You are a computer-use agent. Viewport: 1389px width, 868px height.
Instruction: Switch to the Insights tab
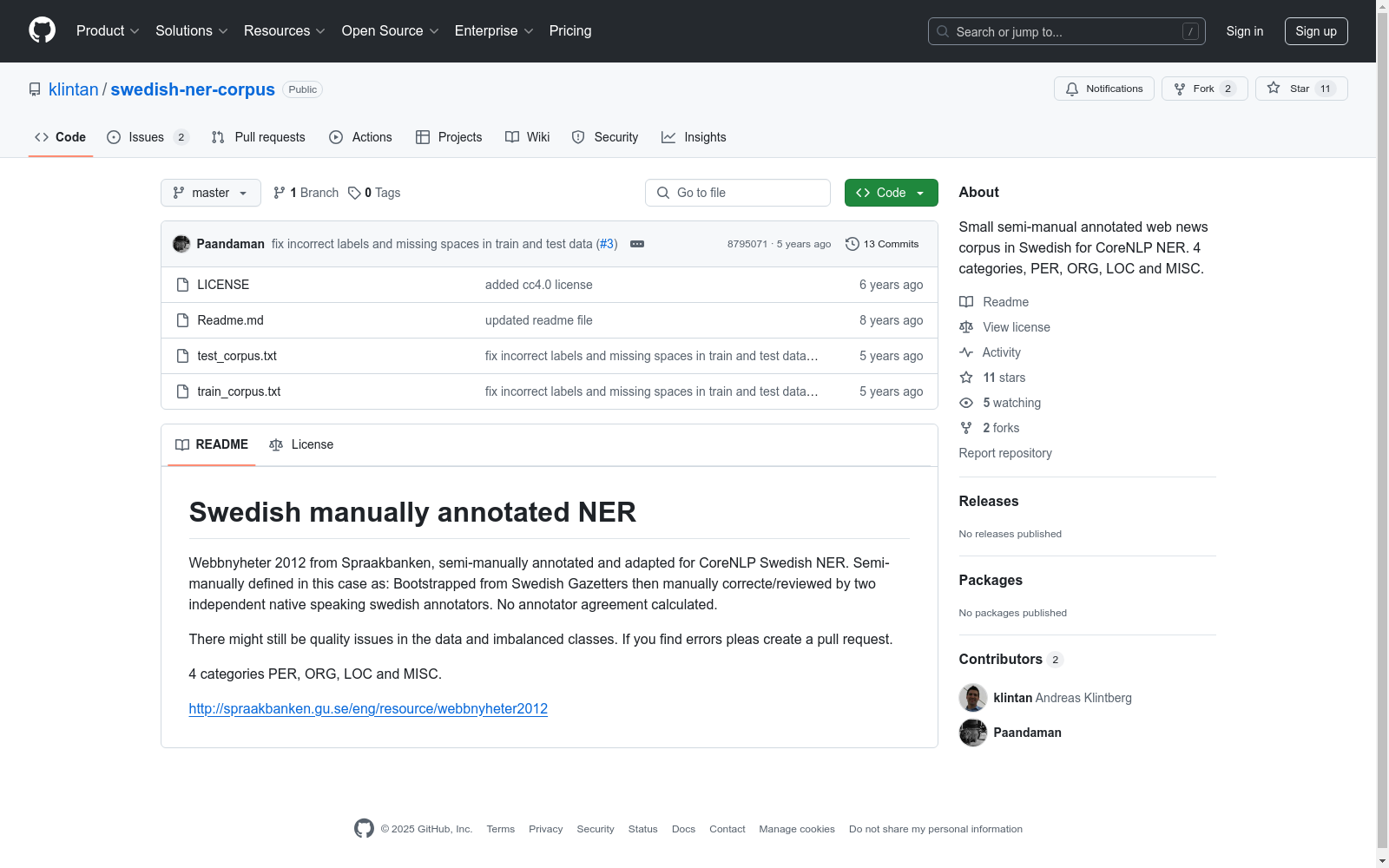pos(694,137)
